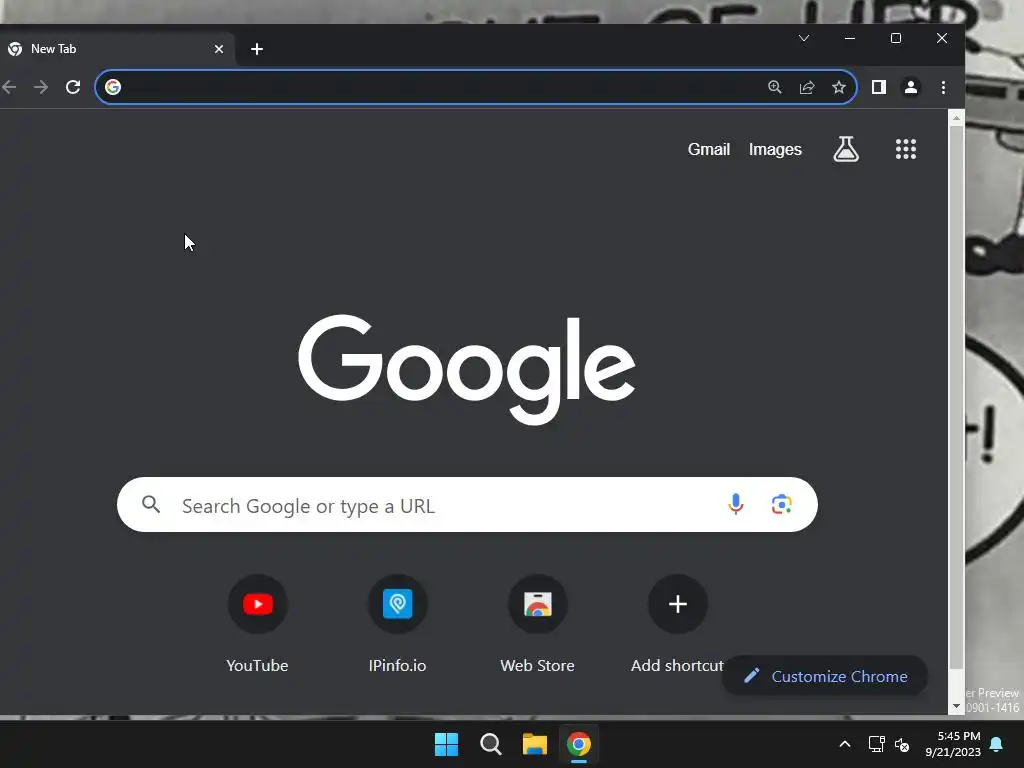Focus the address bar field
The height and width of the screenshot is (768, 1024).
tap(475, 87)
